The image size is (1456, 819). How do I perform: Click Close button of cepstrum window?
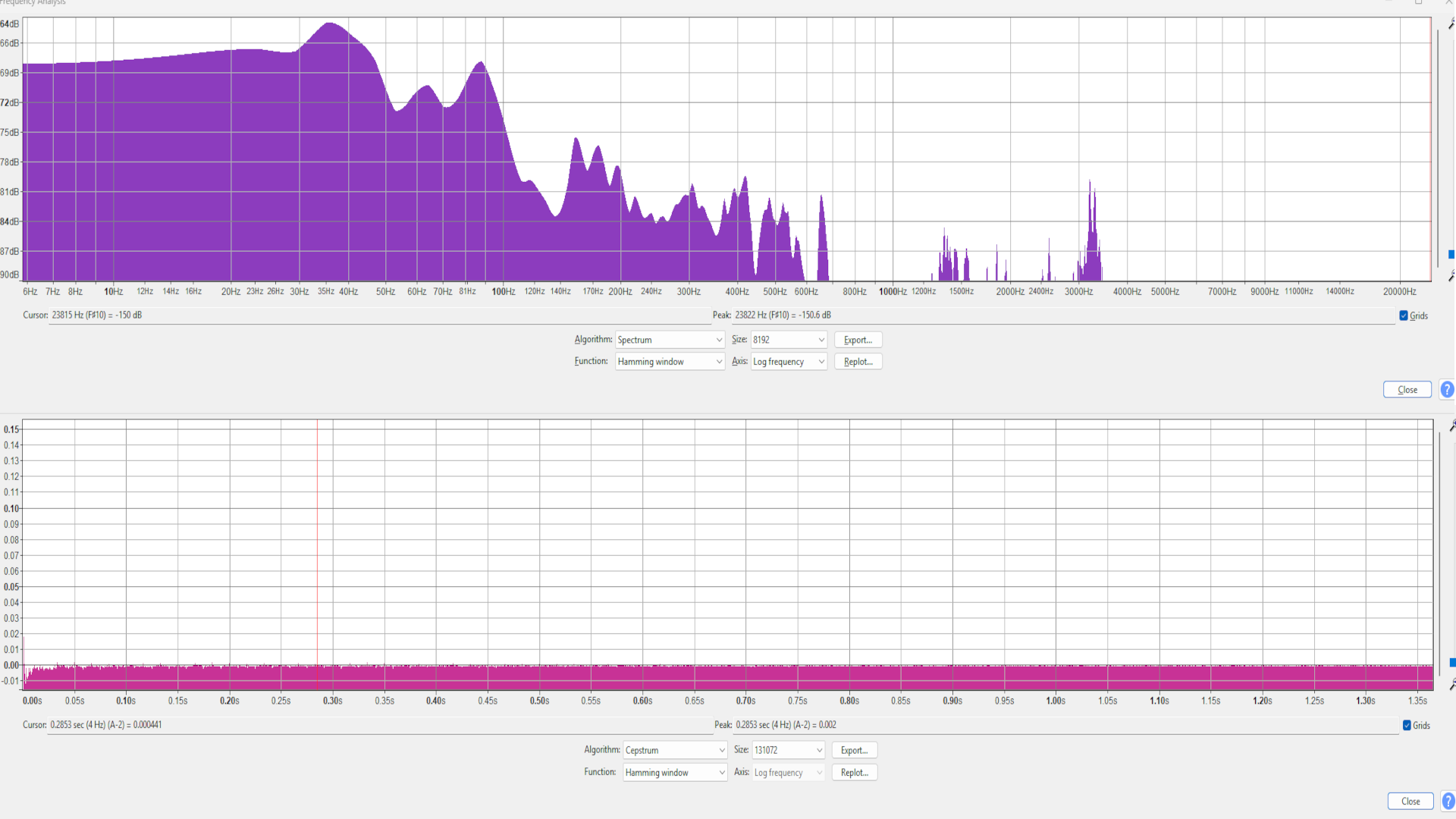1410,801
